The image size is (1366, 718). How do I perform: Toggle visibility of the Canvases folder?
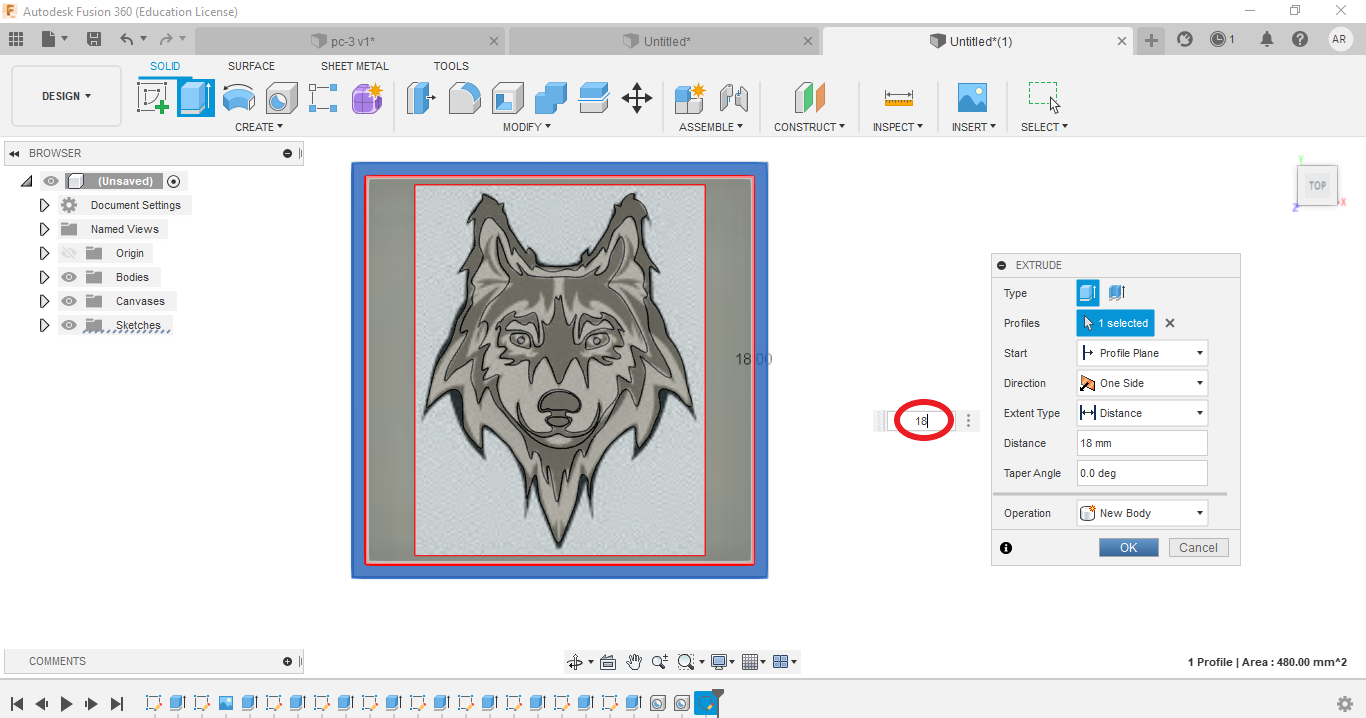point(69,301)
